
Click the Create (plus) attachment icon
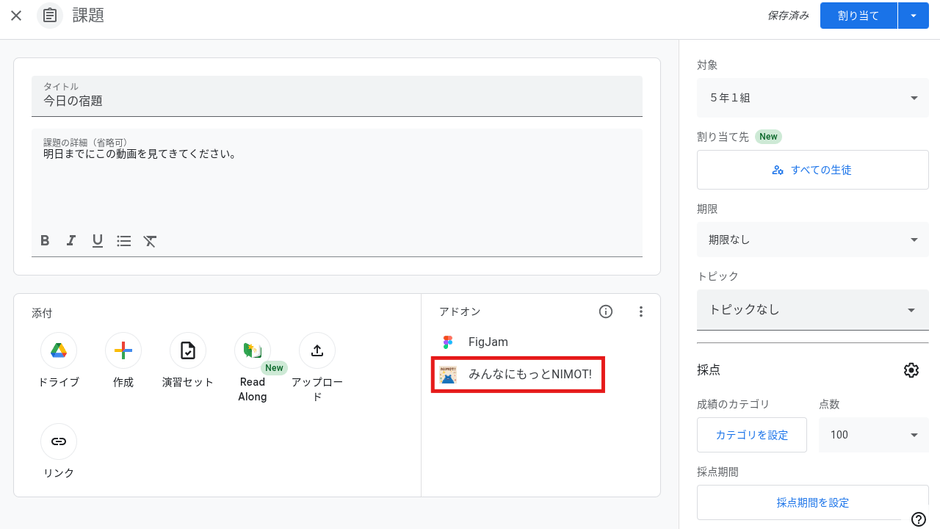coord(123,351)
